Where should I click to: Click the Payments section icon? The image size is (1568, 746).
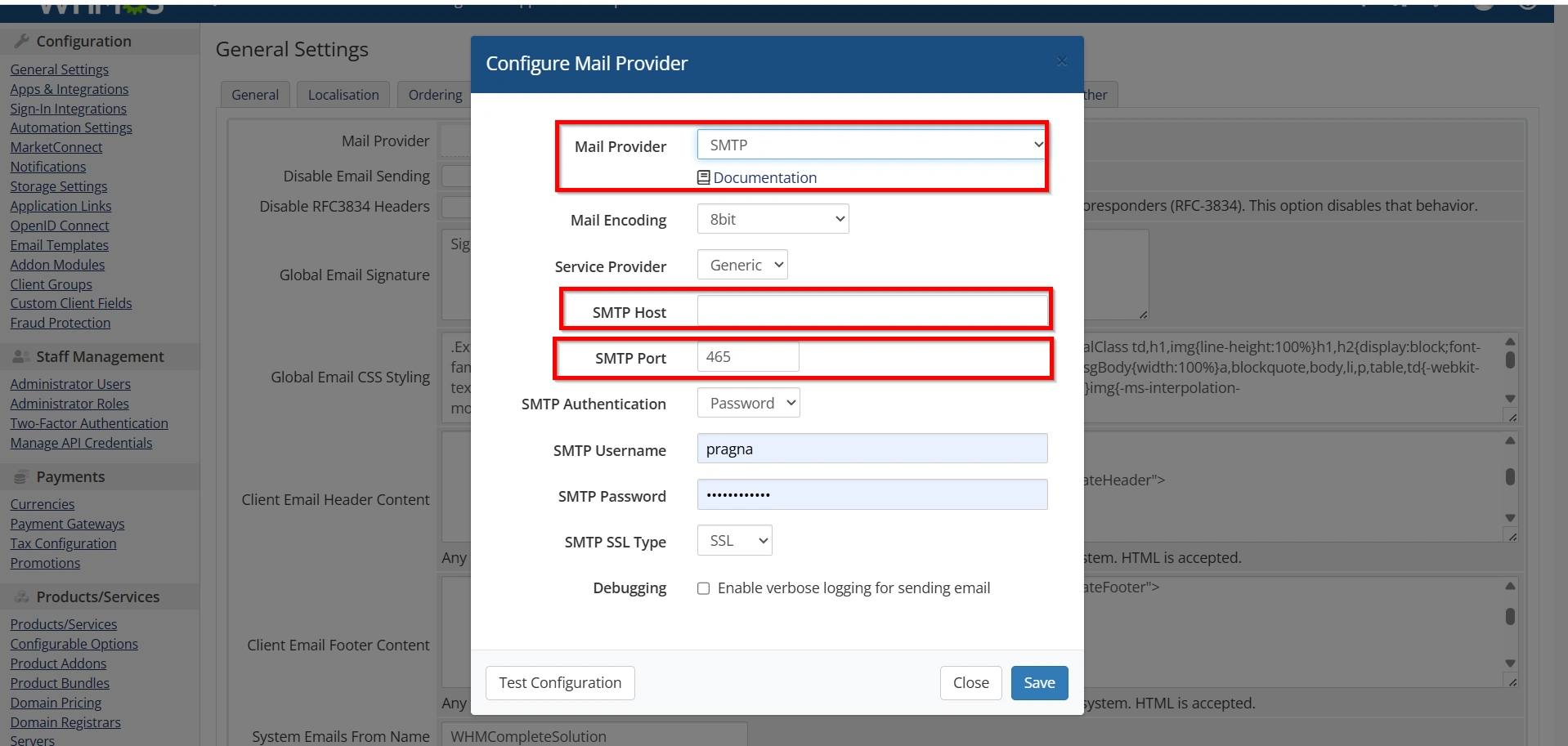tap(21, 476)
